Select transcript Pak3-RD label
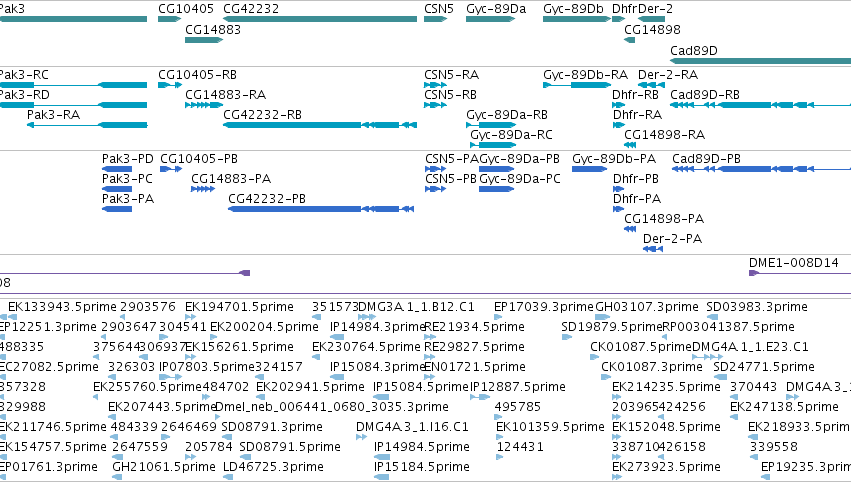851x482 pixels. pos(24,94)
